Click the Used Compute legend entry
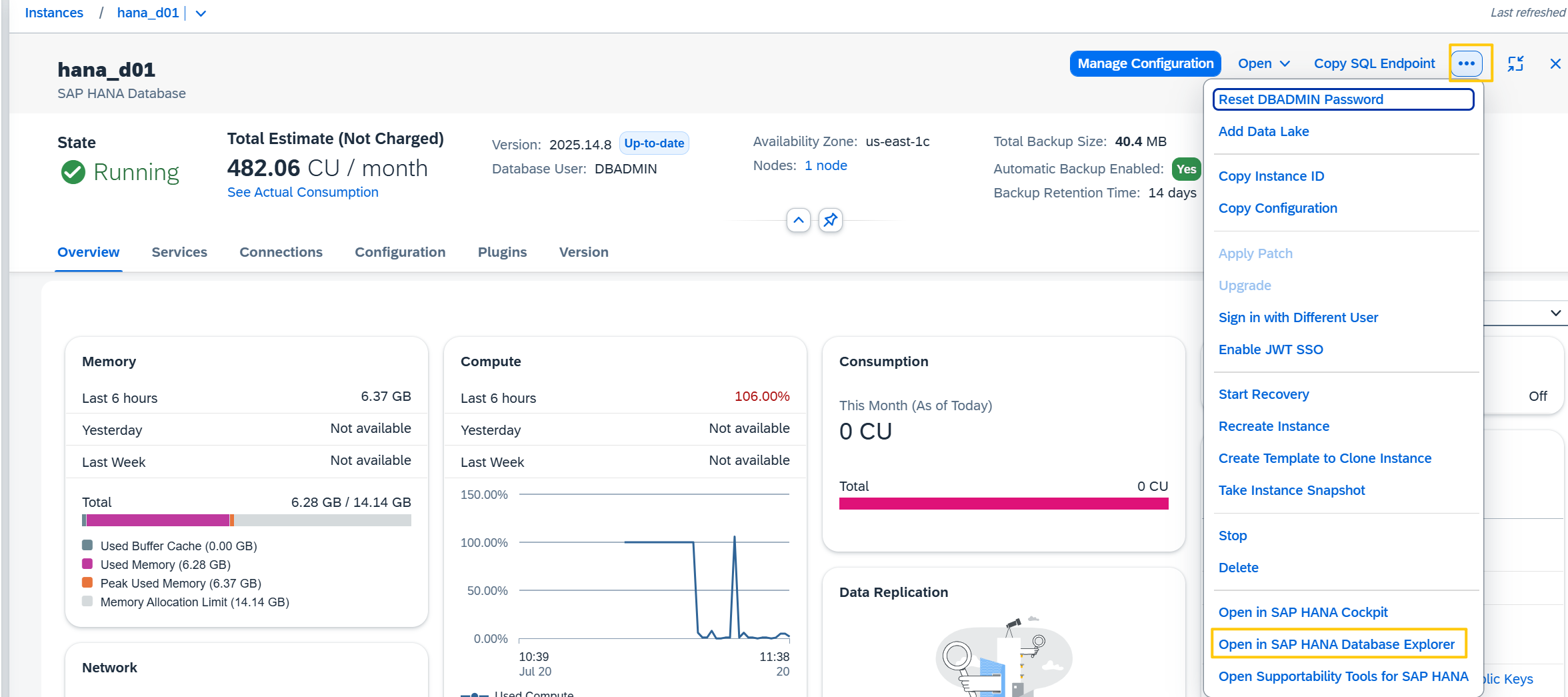This screenshot has height=697, width=1568. pyautogui.click(x=517, y=693)
